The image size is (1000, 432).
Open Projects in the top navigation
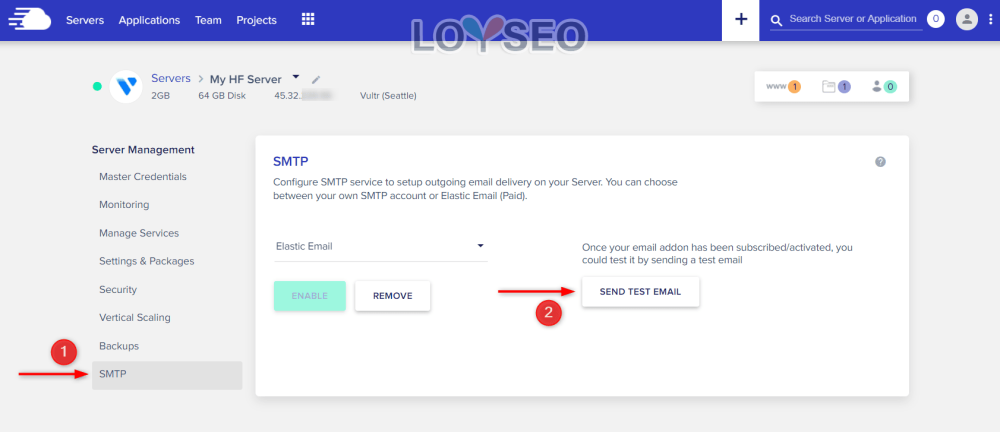click(256, 20)
